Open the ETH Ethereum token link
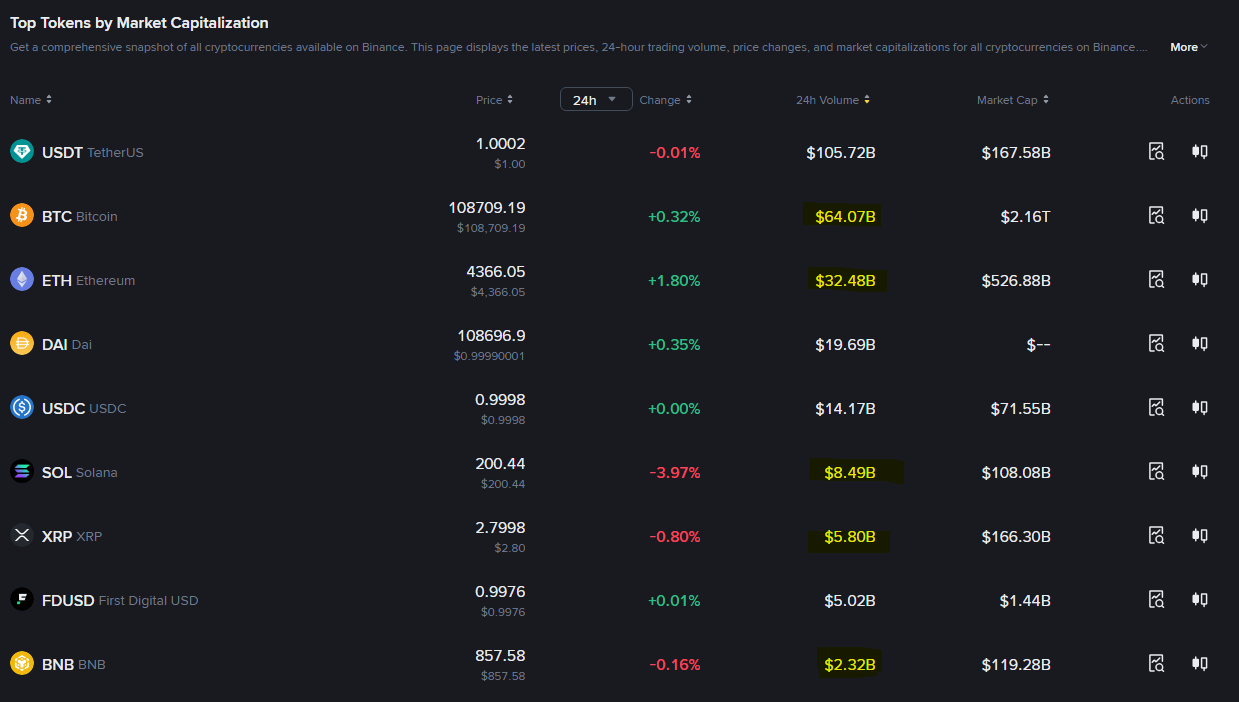The width and height of the screenshot is (1239, 702). click(x=88, y=280)
